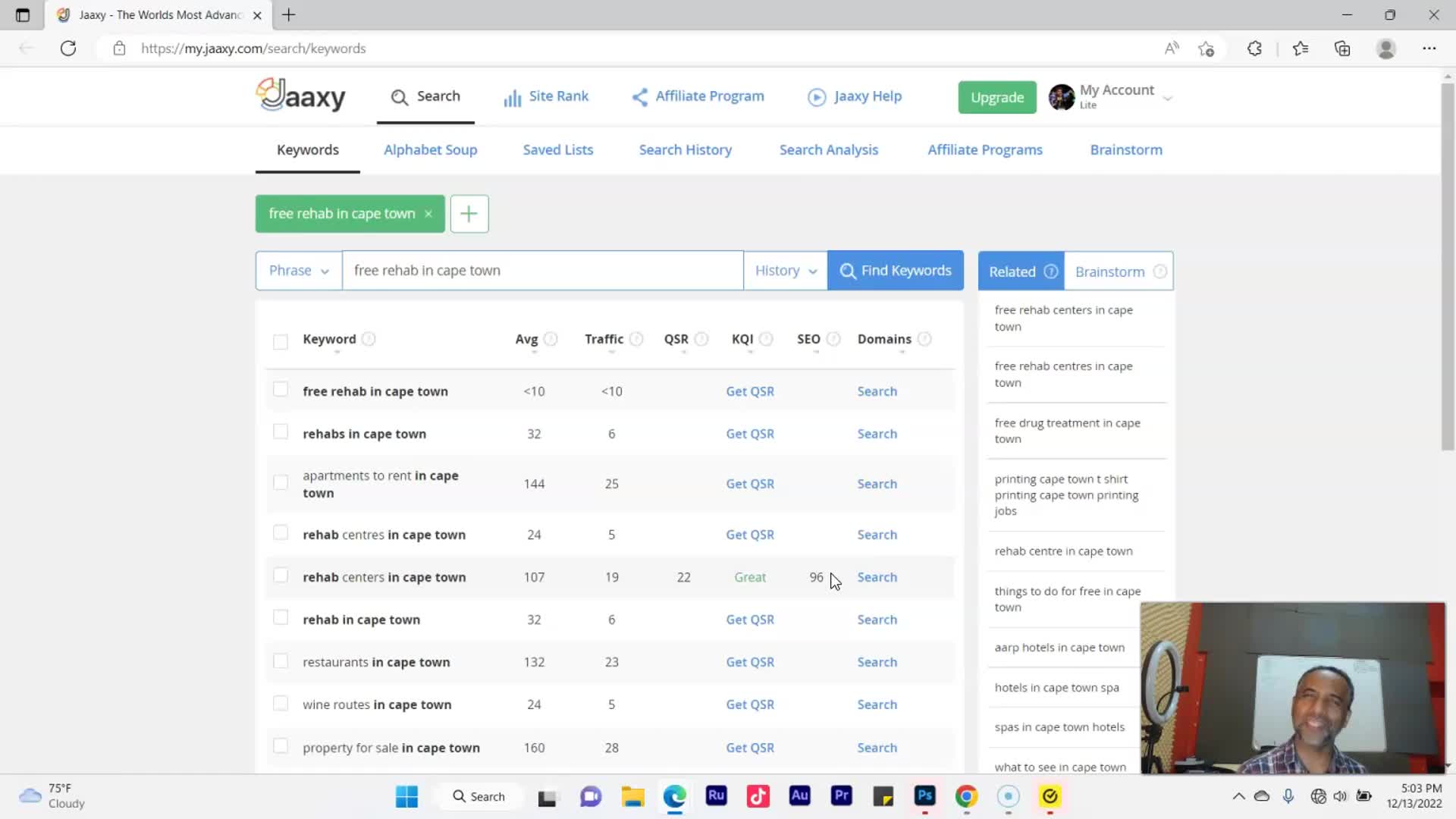This screenshot has width=1456, height=819.
Task: Switch to the Saved Lists tab
Action: tap(558, 149)
